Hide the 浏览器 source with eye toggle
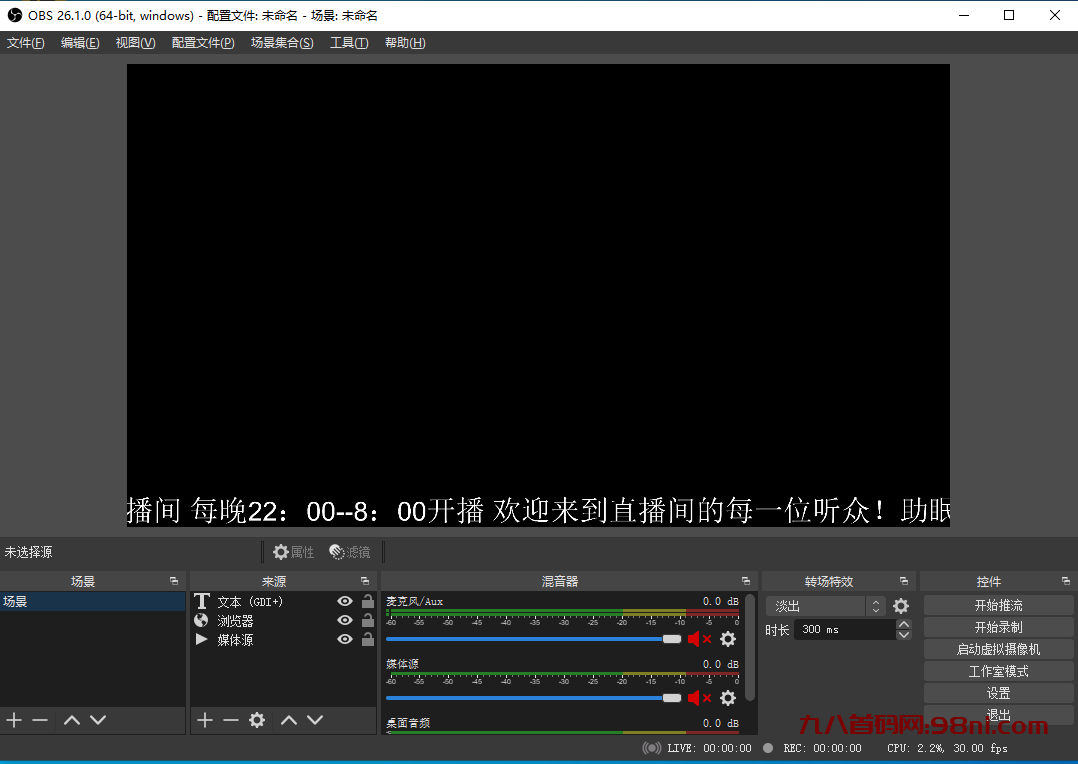This screenshot has height=764, width=1078. 344,620
